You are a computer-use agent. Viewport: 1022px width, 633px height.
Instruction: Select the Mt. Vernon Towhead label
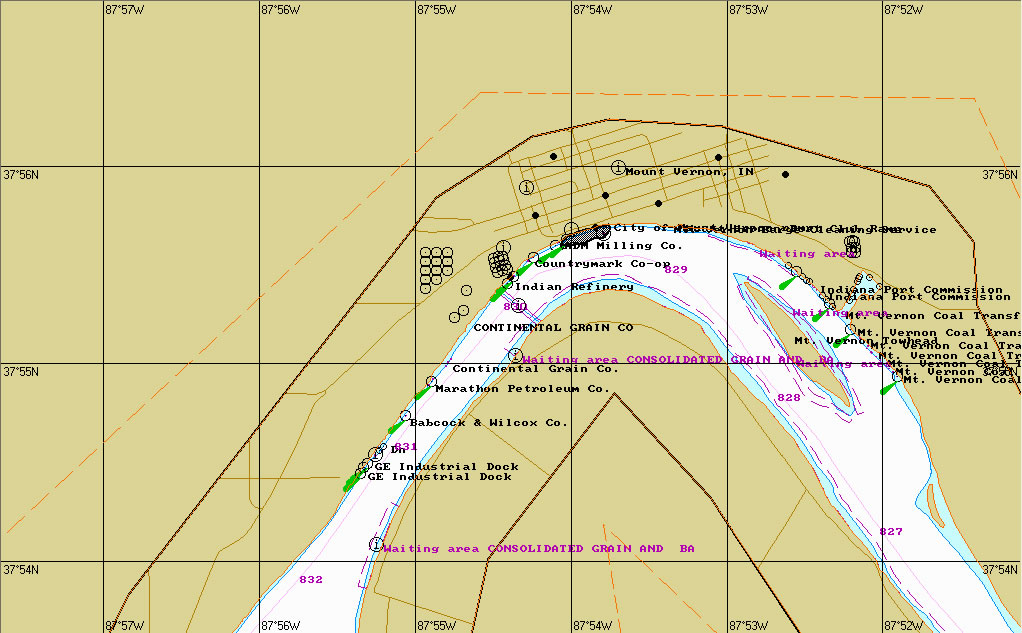(x=866, y=341)
